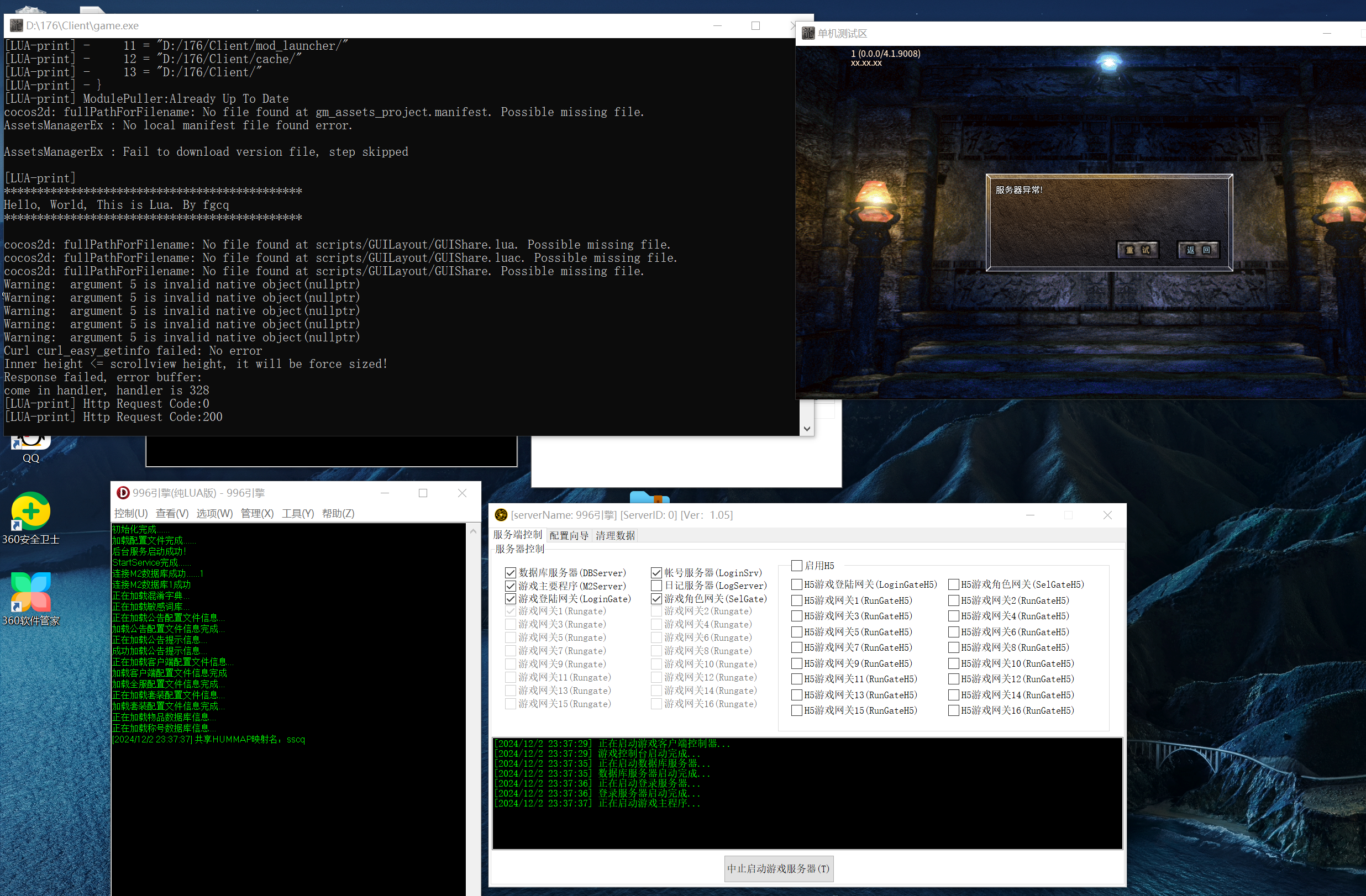Click the 重试 button in error dialog

click(1138, 250)
